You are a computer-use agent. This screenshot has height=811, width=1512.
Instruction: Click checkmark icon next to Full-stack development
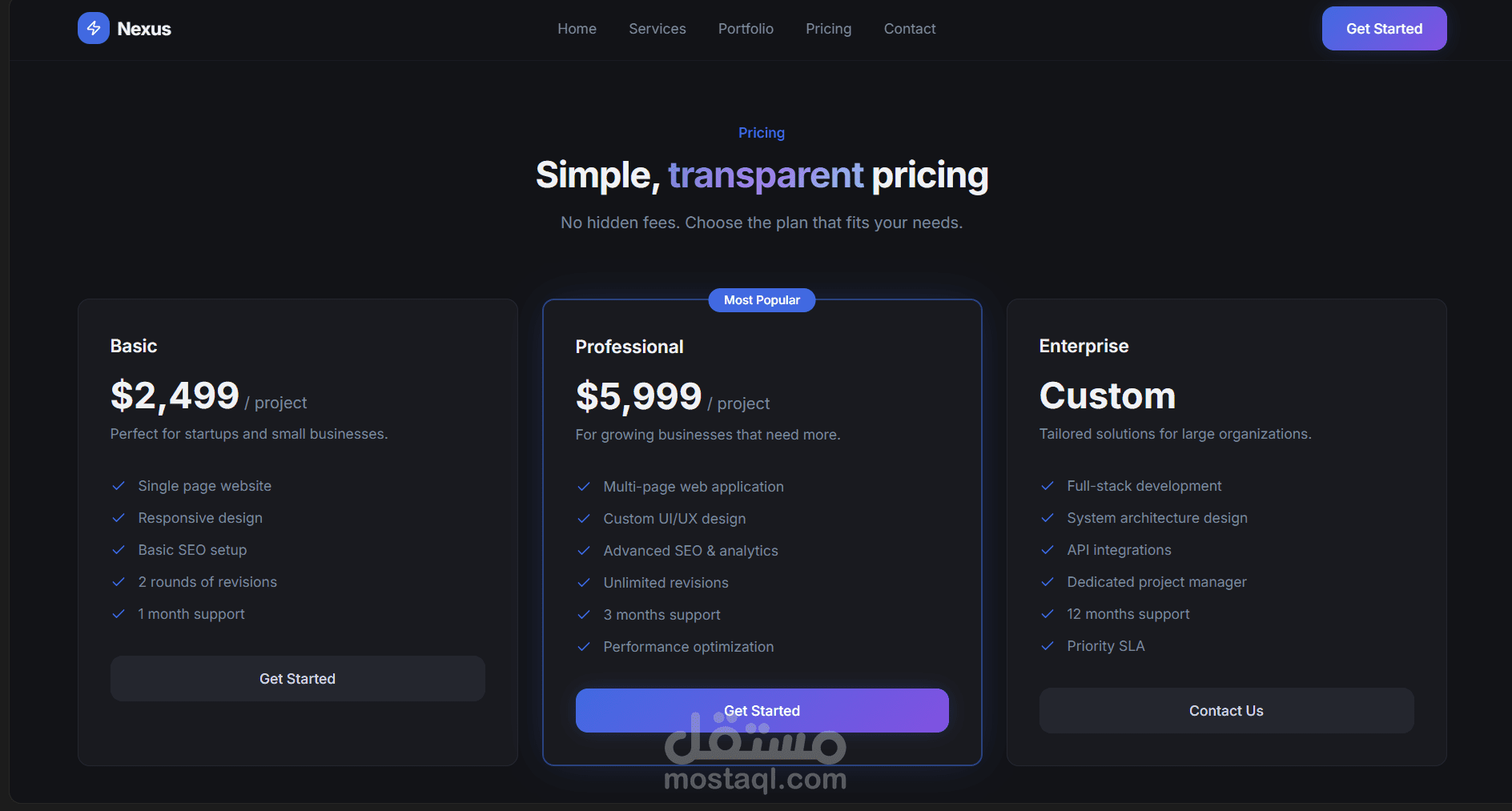coord(1048,486)
